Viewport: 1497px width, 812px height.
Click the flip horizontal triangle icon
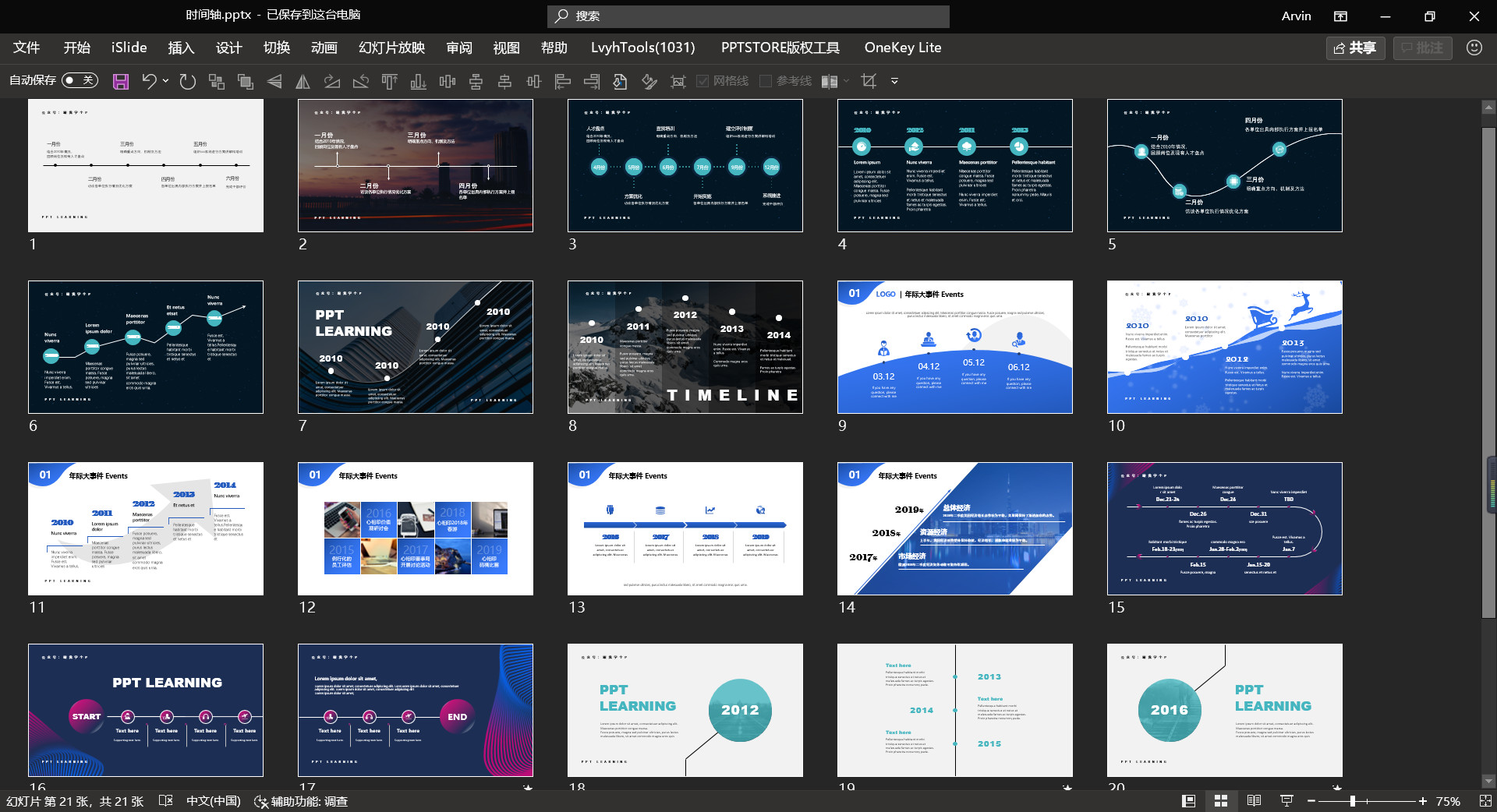(303, 81)
